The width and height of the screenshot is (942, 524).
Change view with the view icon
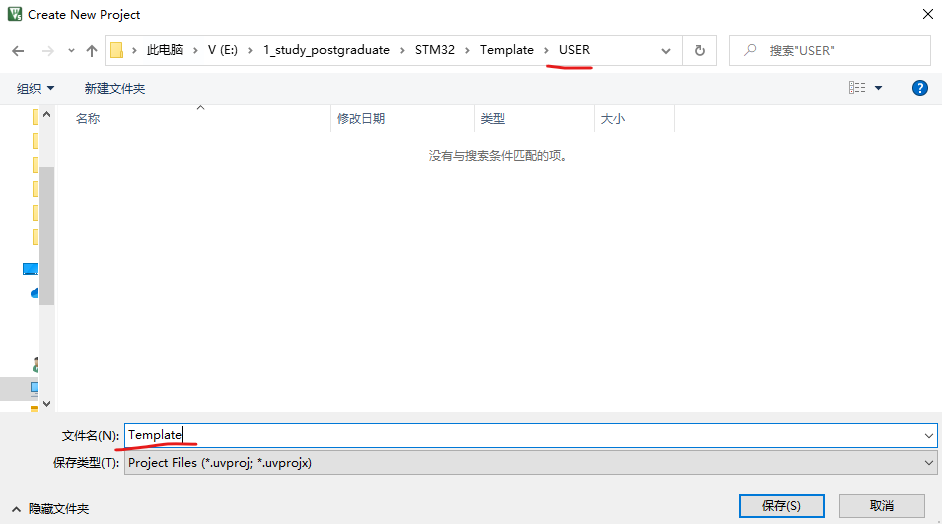pyautogui.click(x=857, y=88)
